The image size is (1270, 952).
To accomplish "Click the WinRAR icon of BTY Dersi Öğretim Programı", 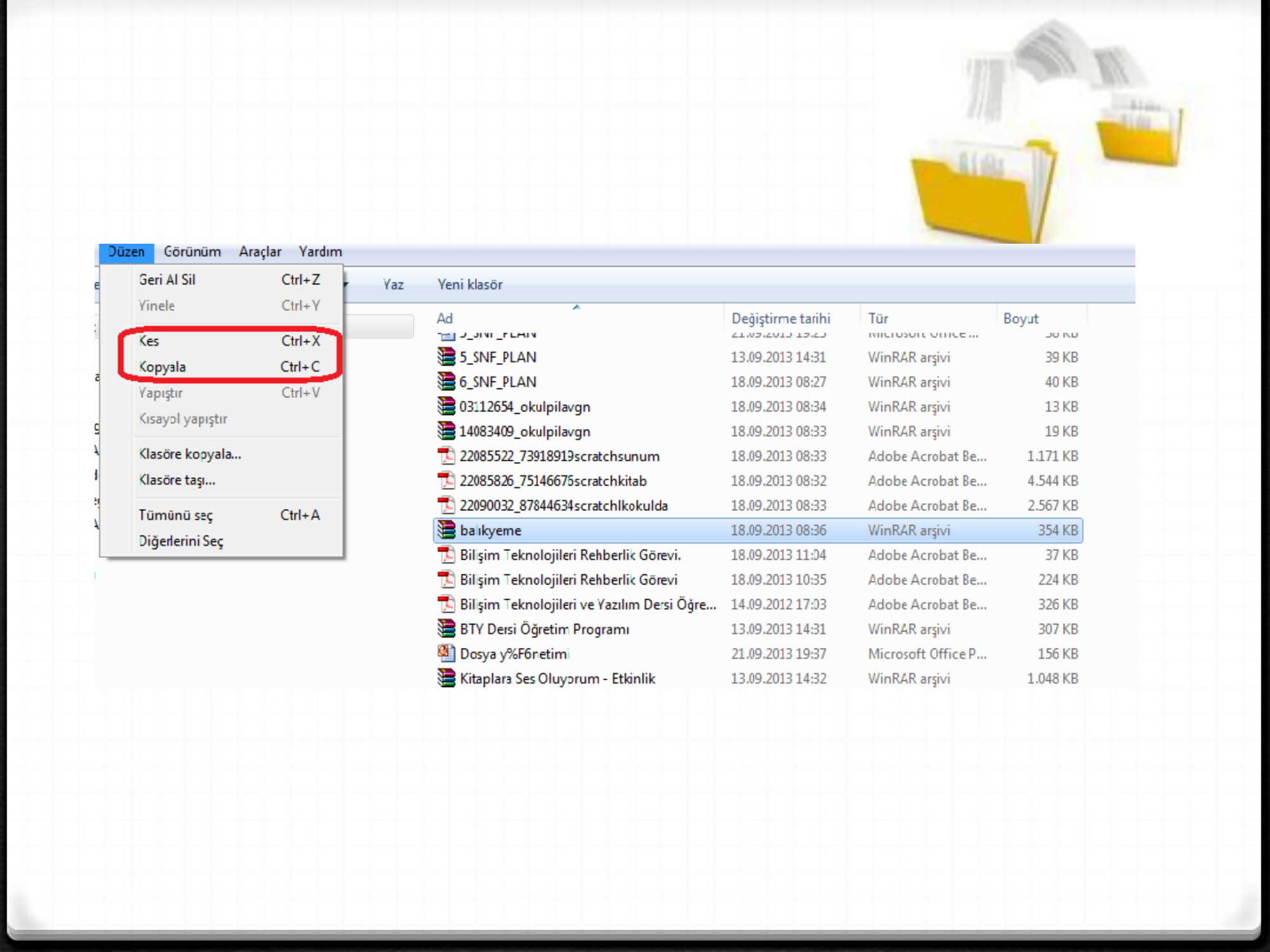I will [x=446, y=628].
